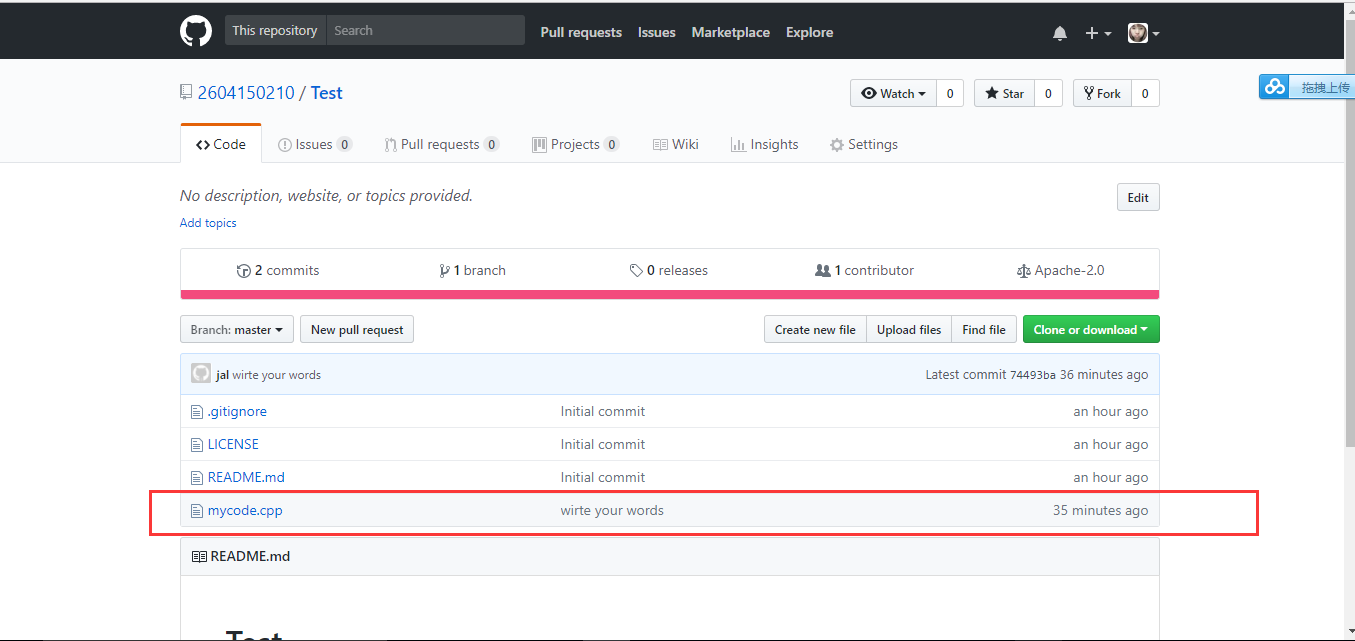Click Pull requests in top navigation

click(581, 32)
